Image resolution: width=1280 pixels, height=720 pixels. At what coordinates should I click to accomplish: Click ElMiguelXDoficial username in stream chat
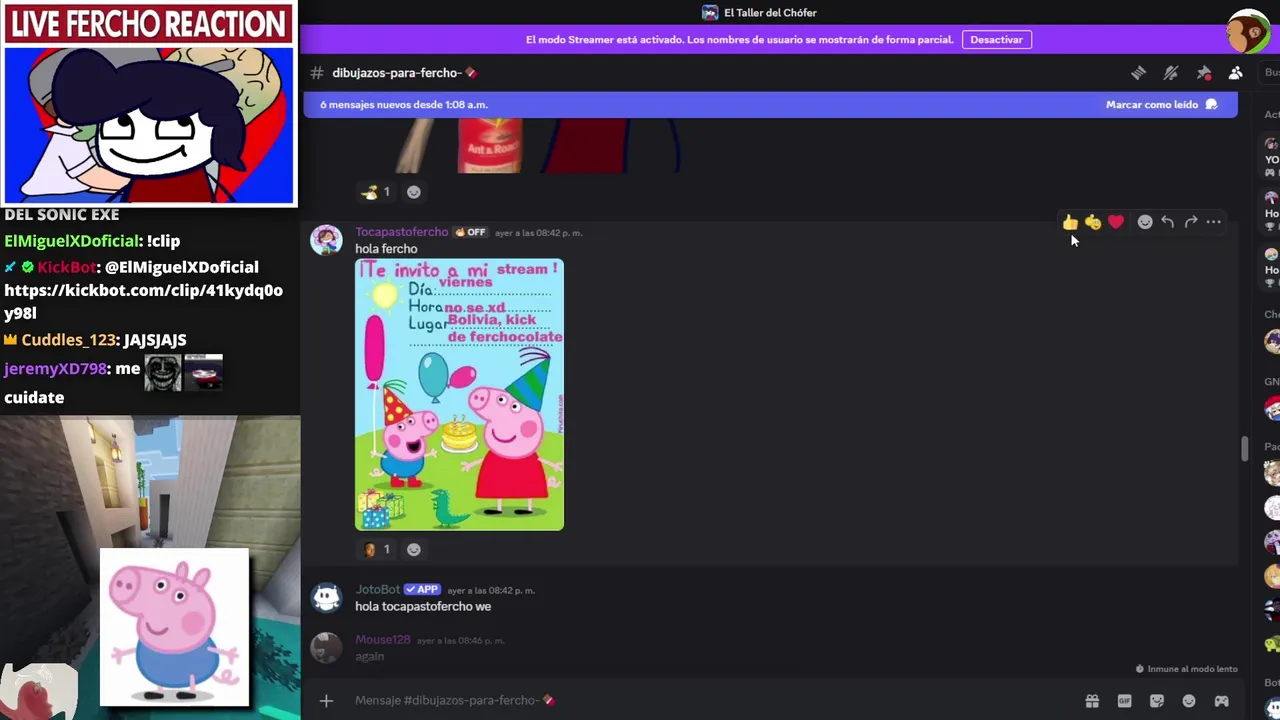pos(72,241)
